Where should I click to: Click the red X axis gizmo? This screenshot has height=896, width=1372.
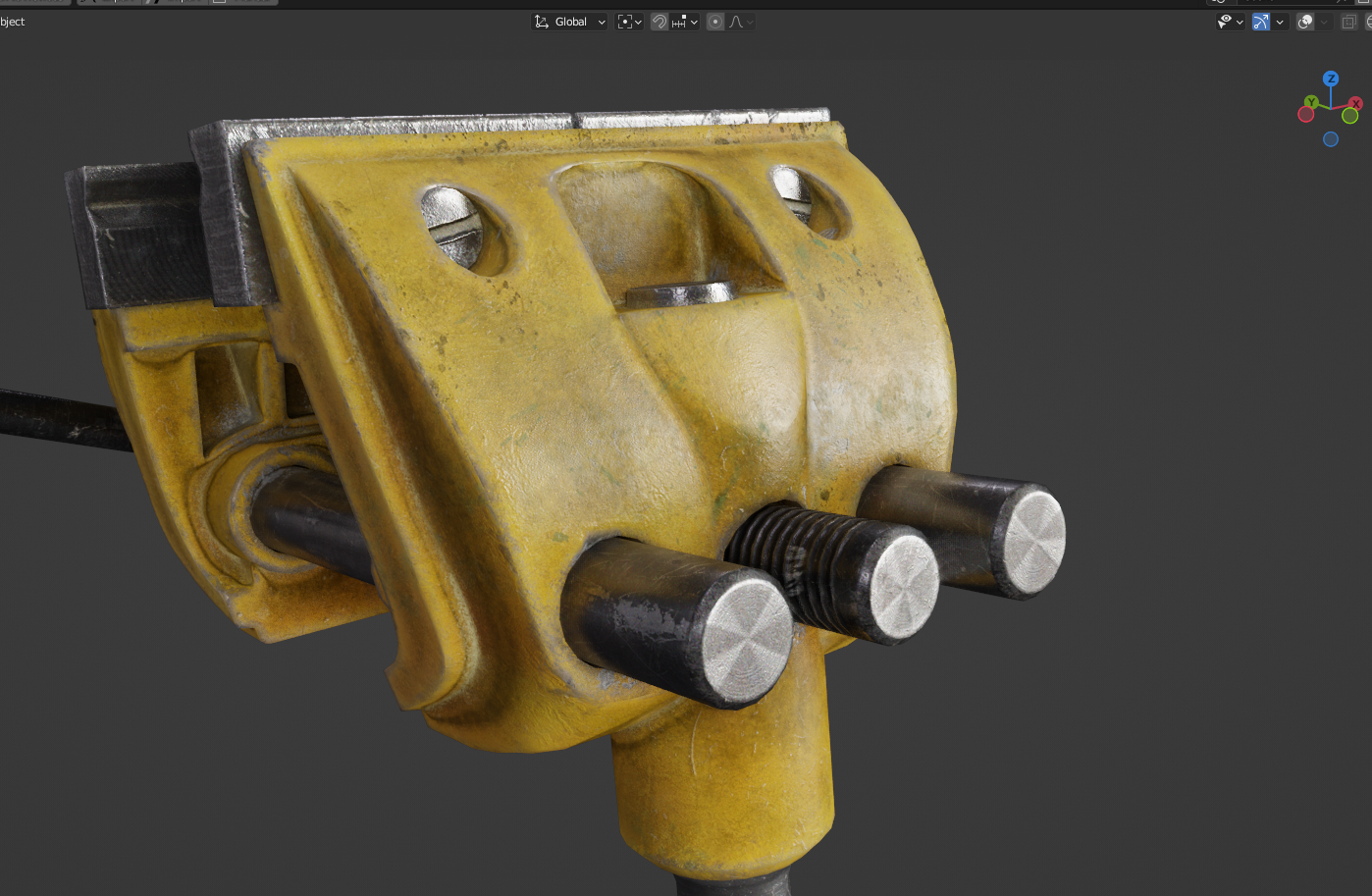click(1355, 103)
